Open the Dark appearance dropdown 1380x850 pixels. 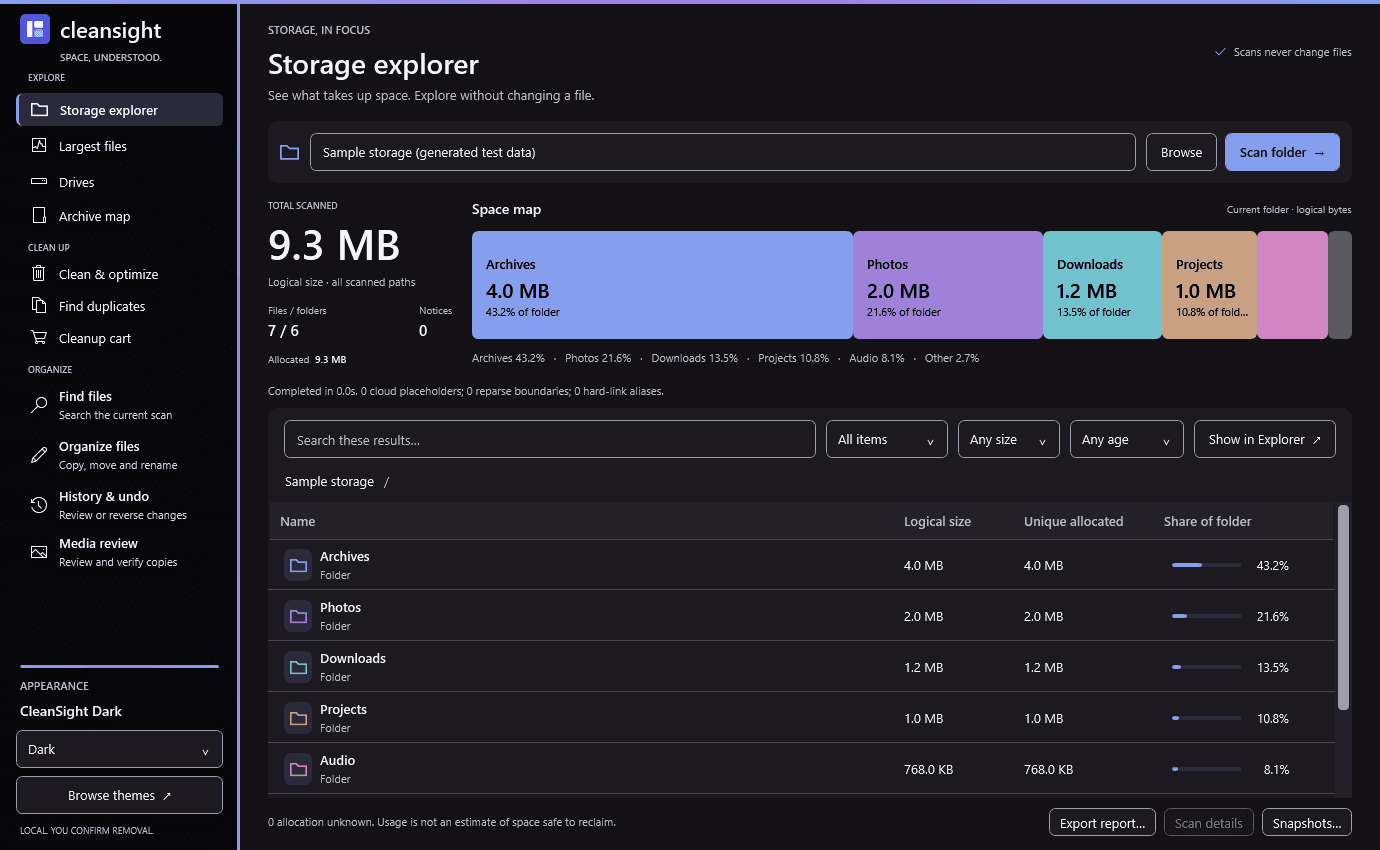click(119, 749)
